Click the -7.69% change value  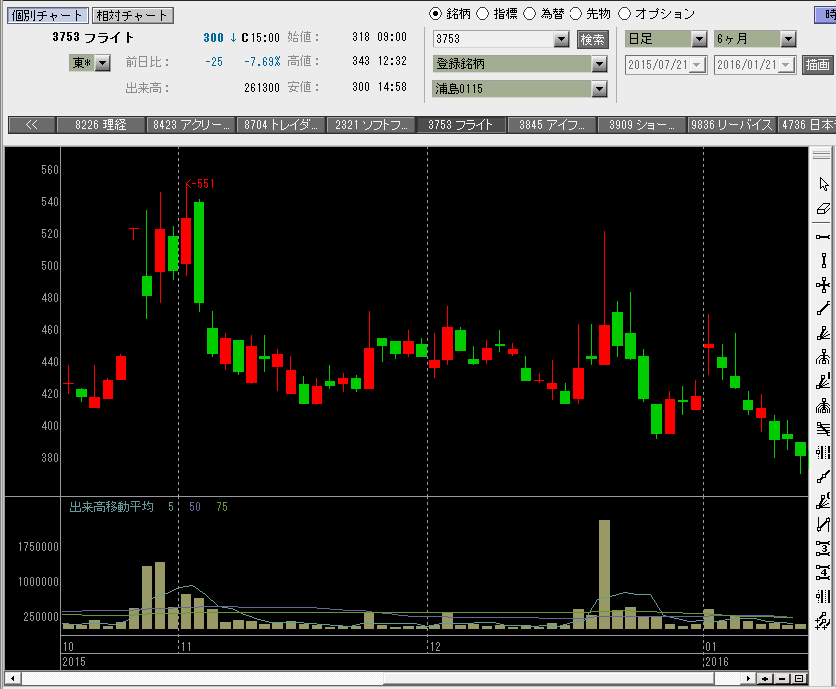coord(262,62)
